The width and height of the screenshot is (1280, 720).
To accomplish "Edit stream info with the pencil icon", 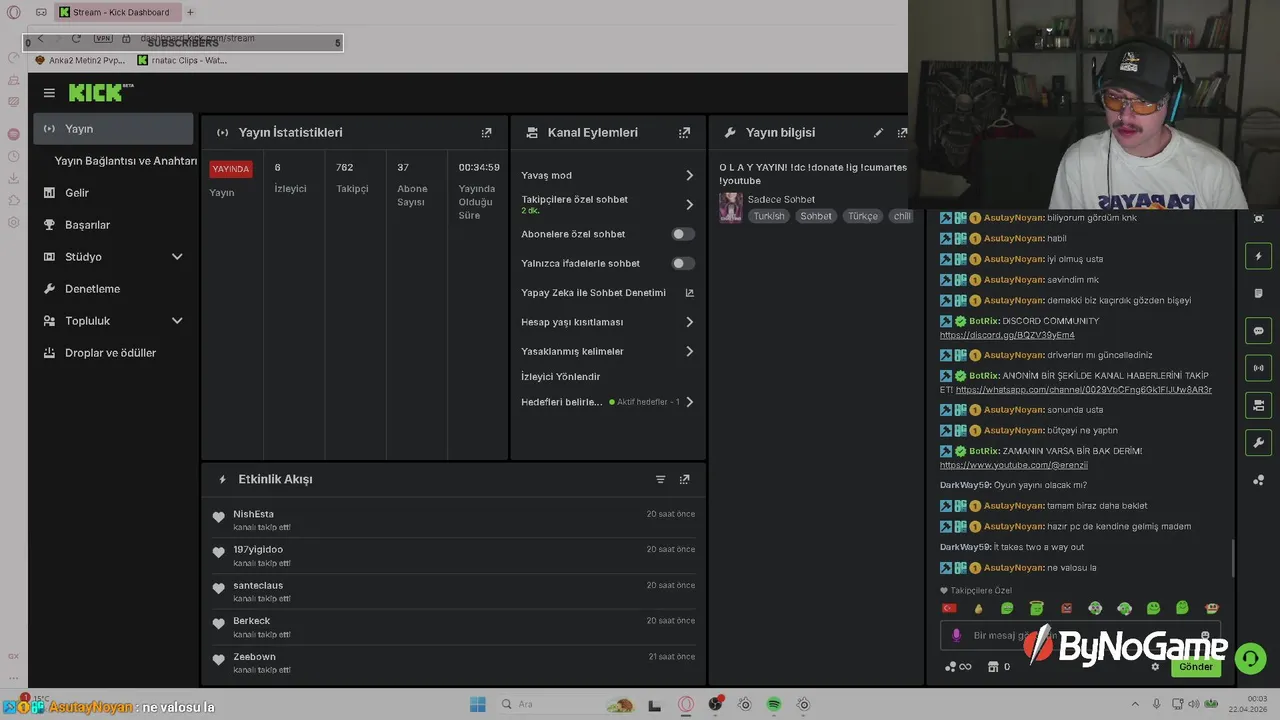I will click(878, 132).
